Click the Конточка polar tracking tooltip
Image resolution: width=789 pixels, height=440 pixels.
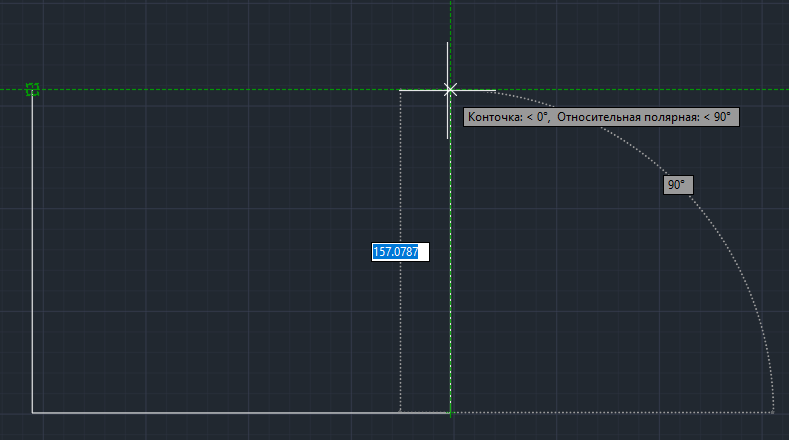coord(601,117)
